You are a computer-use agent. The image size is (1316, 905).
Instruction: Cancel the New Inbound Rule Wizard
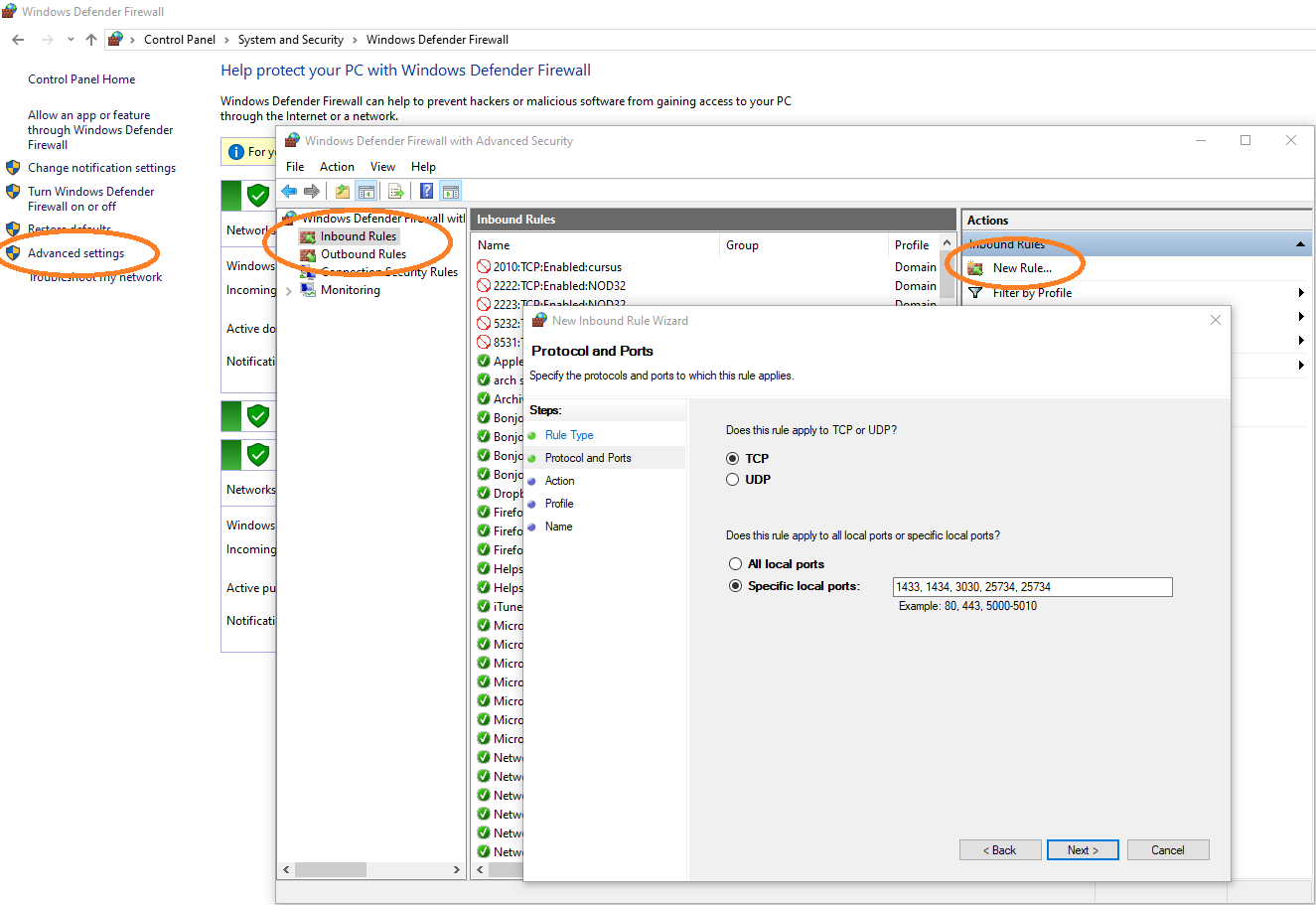coord(1168,850)
